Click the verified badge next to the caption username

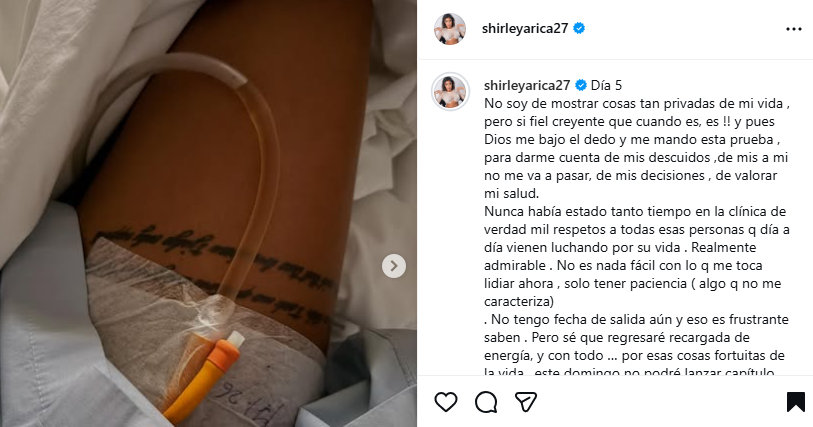581,85
